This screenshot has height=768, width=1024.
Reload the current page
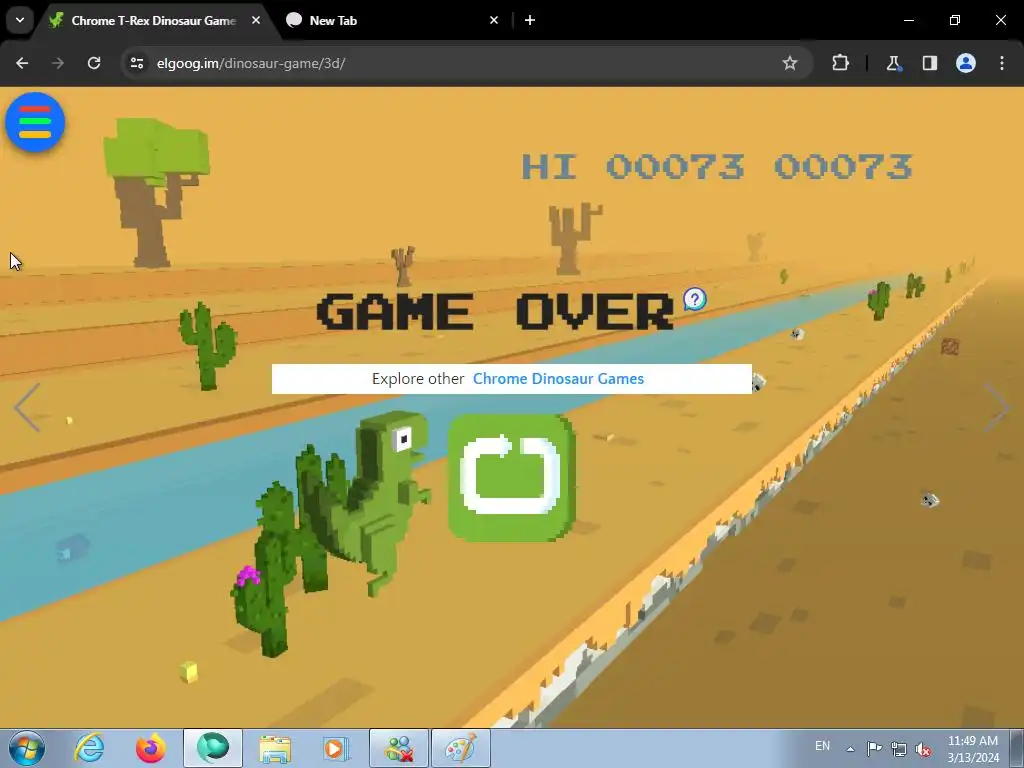click(x=94, y=63)
